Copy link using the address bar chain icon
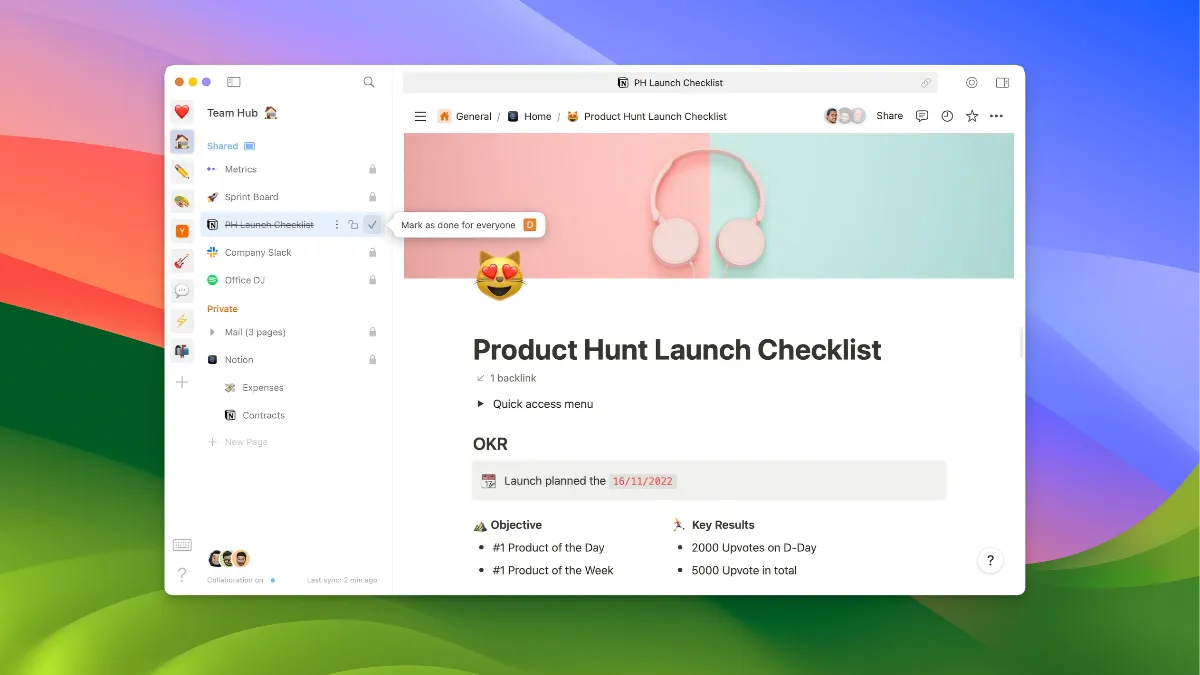 pos(927,83)
